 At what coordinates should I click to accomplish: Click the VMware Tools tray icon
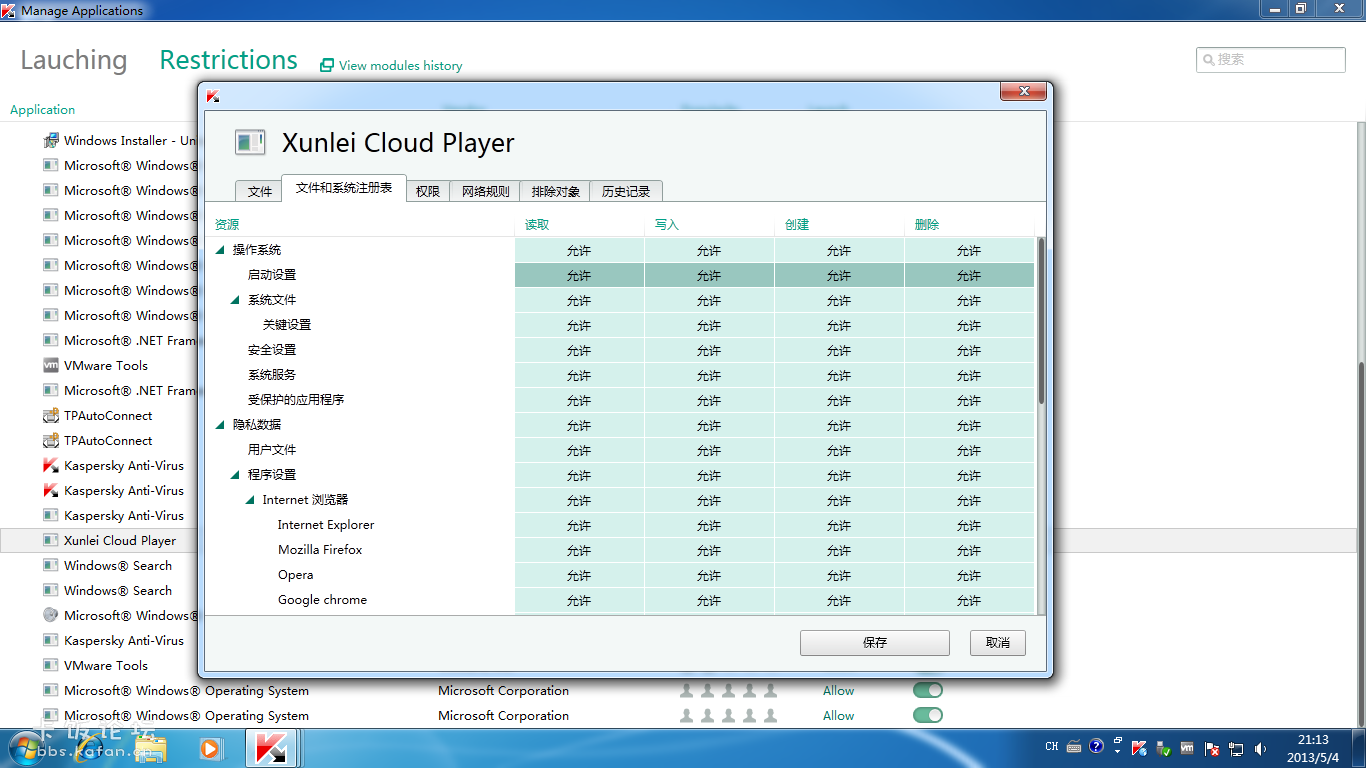pyautogui.click(x=1187, y=748)
